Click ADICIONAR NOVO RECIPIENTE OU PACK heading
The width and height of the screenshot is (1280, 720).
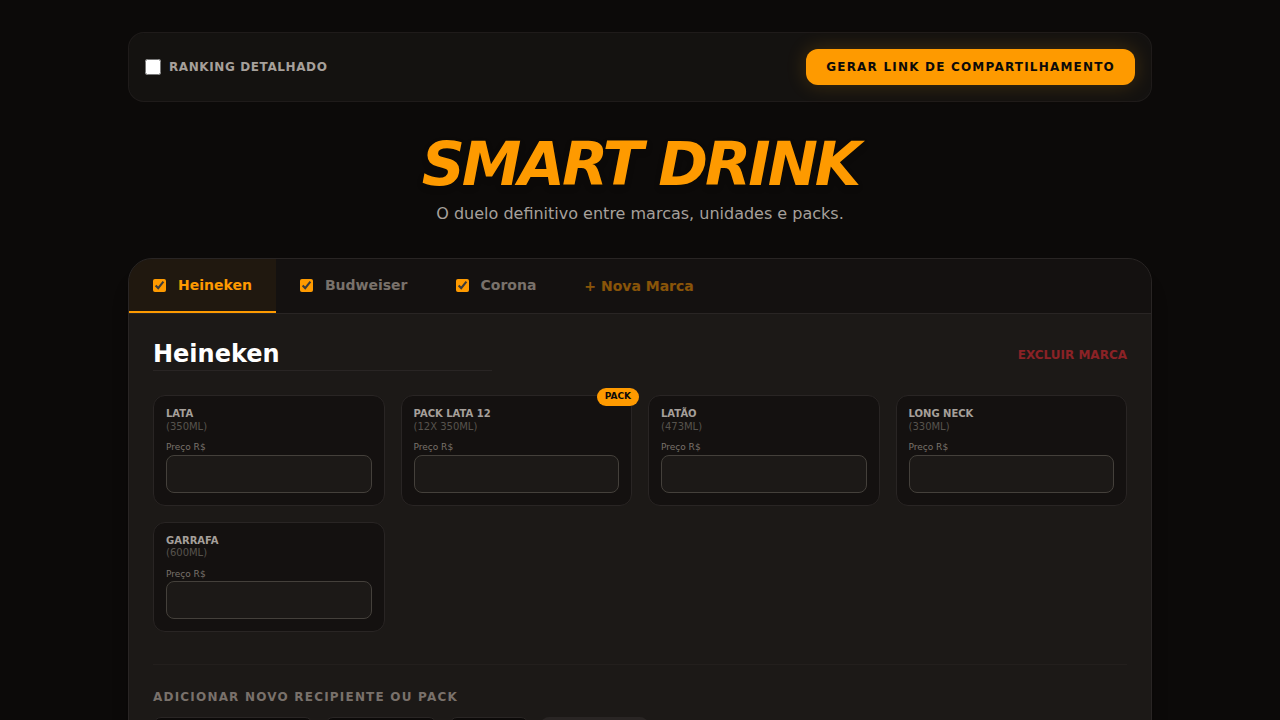(305, 696)
